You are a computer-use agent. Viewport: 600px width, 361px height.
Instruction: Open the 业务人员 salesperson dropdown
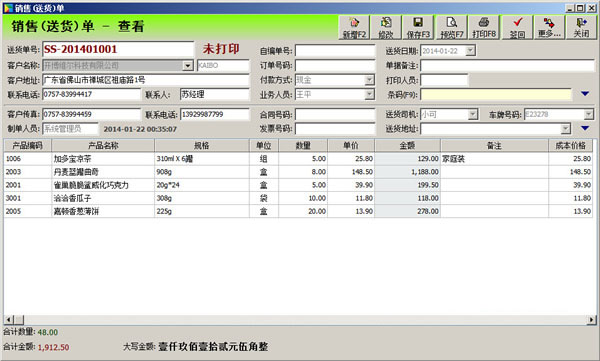point(369,94)
